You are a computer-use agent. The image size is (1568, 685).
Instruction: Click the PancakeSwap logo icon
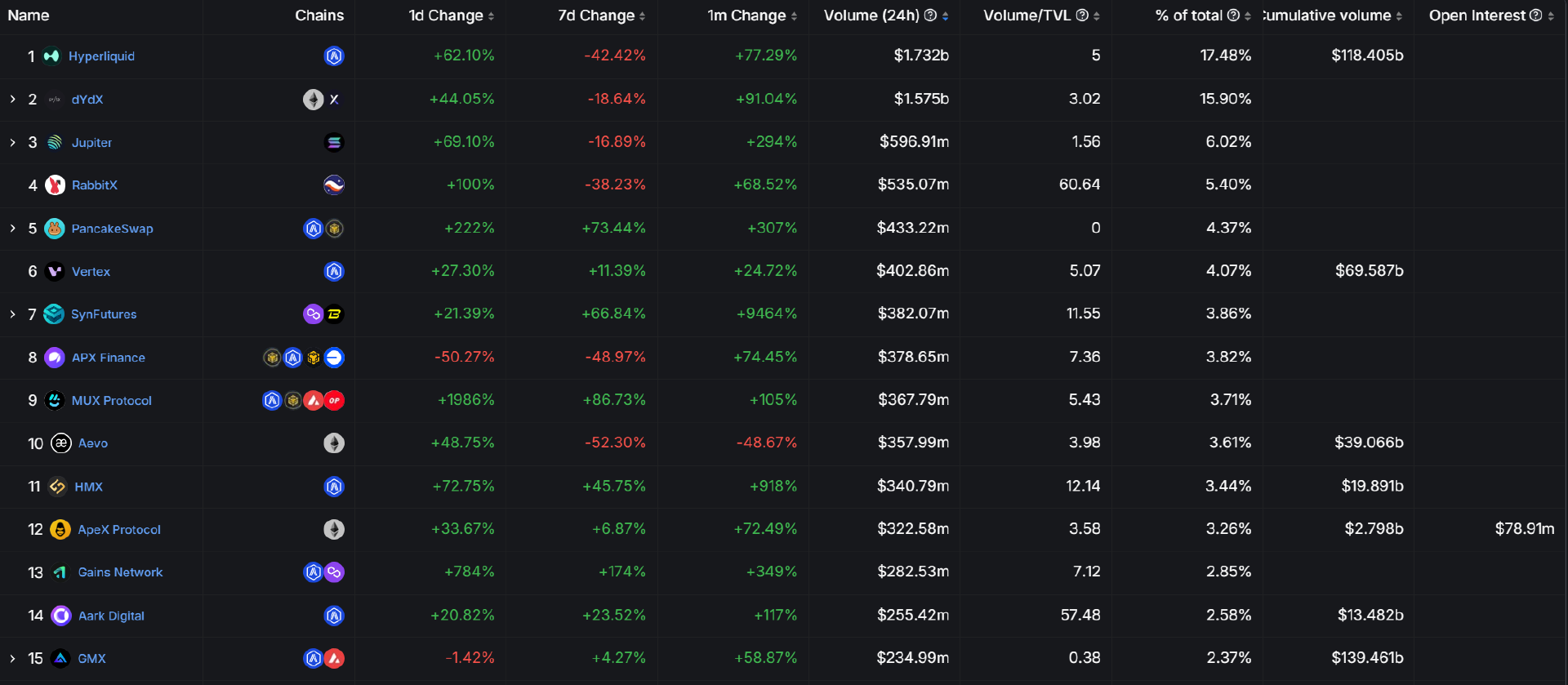point(55,229)
